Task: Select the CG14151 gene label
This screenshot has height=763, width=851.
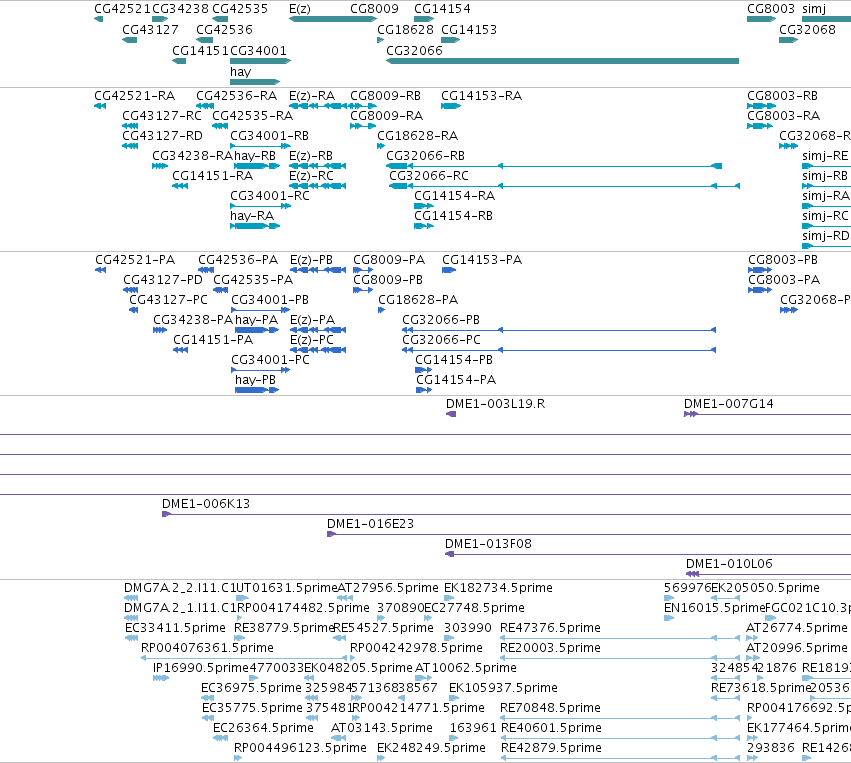Action: [x=200, y=50]
